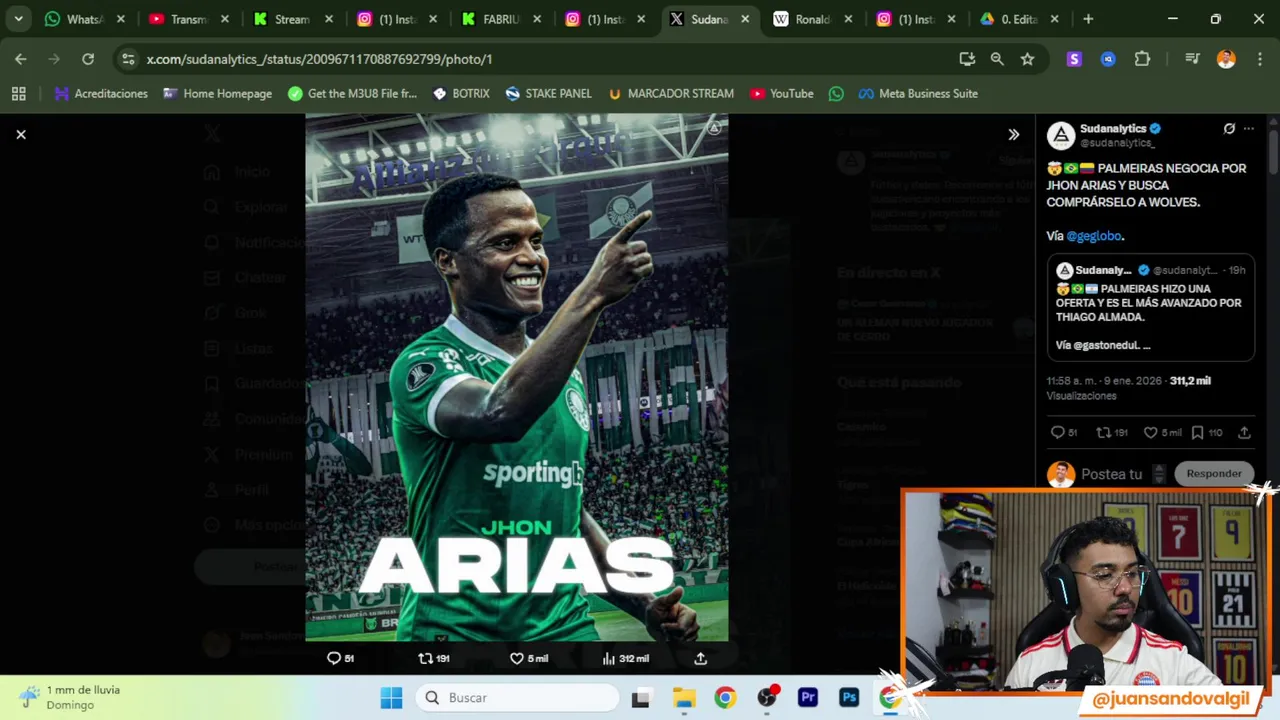Open the YouTube bookmark
This screenshot has width=1280, height=720.
(x=781, y=94)
